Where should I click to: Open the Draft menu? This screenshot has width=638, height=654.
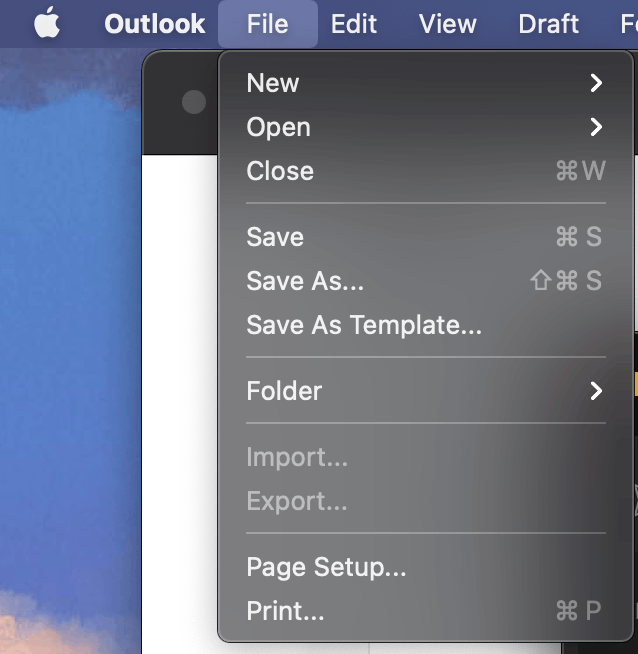point(548,24)
